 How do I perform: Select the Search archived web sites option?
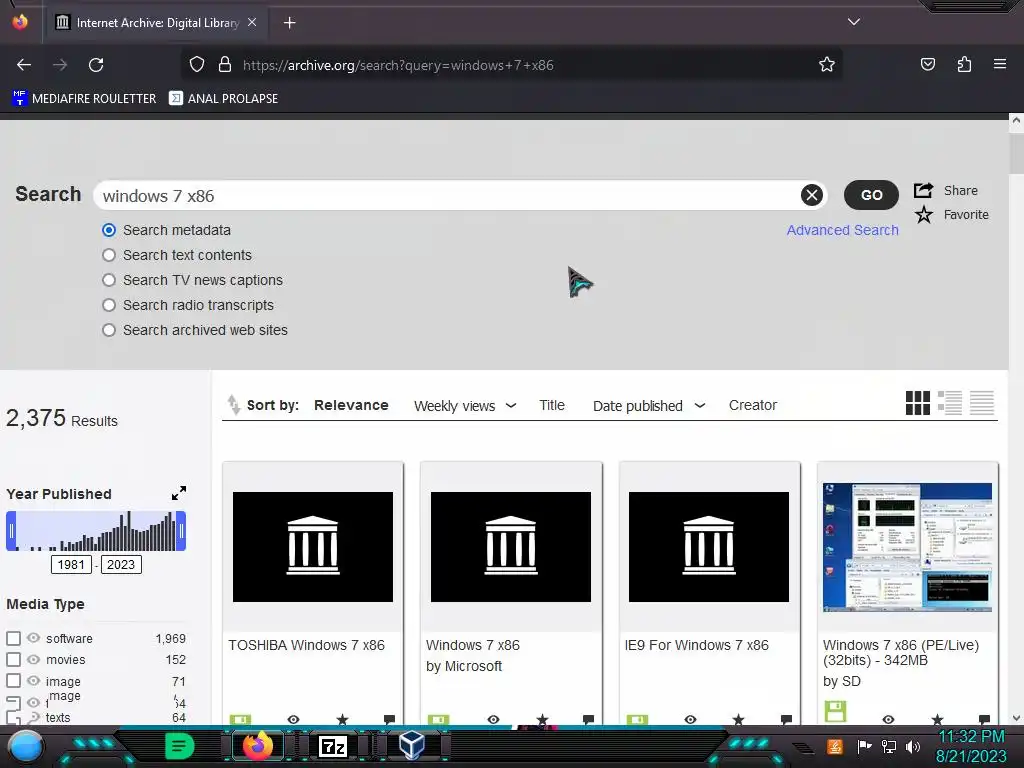(109, 330)
